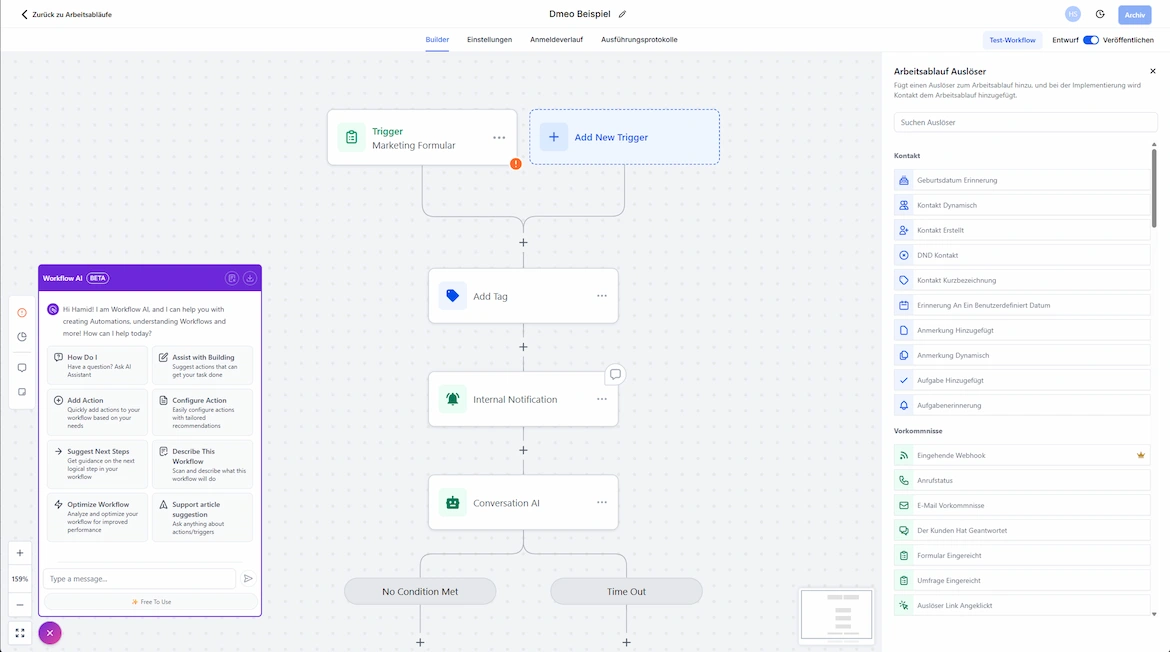Close the Arbeitsablauf Auslöser panel
Image resolution: width=1170 pixels, height=652 pixels.
(x=1153, y=72)
